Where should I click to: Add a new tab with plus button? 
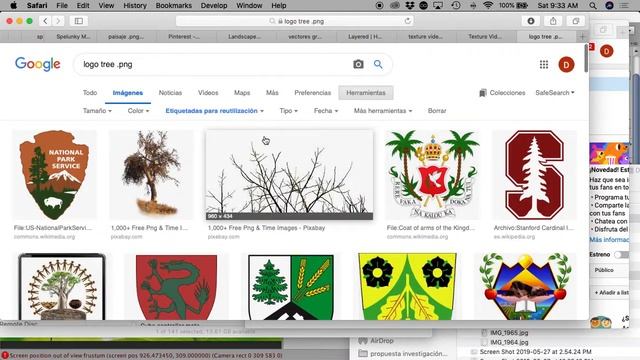pos(582,36)
